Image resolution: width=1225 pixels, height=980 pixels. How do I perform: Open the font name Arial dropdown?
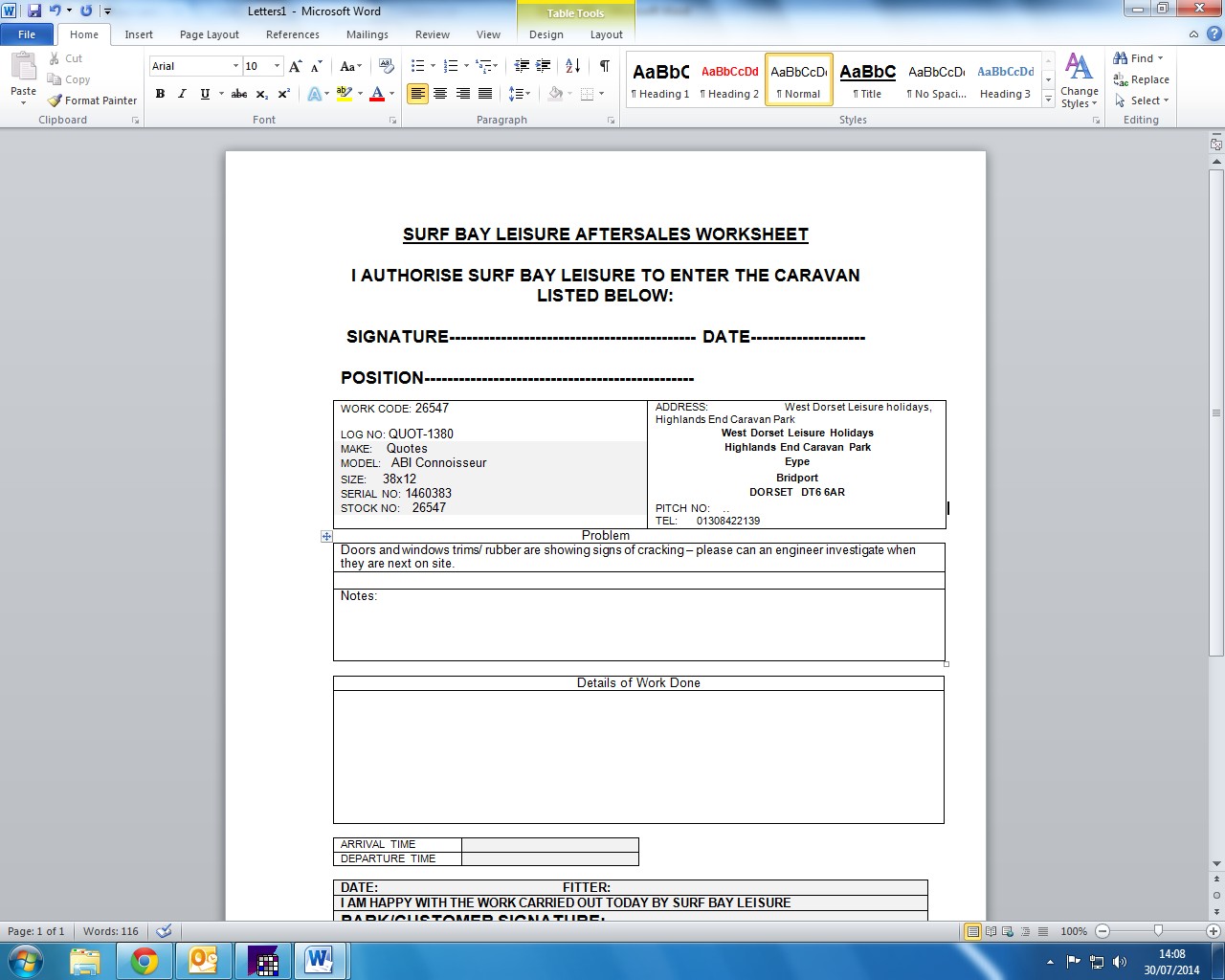[x=235, y=66]
